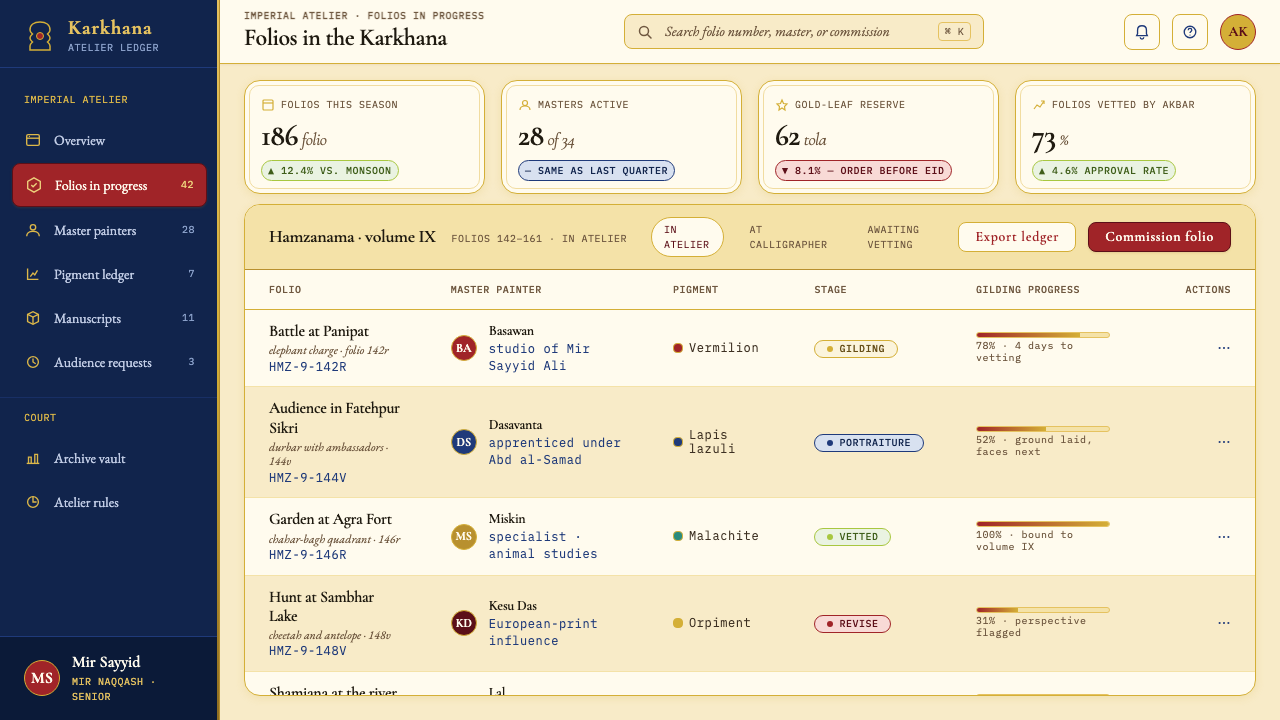Open Manuscripts in the sidebar
This screenshot has width=1280, height=720.
[109, 319]
